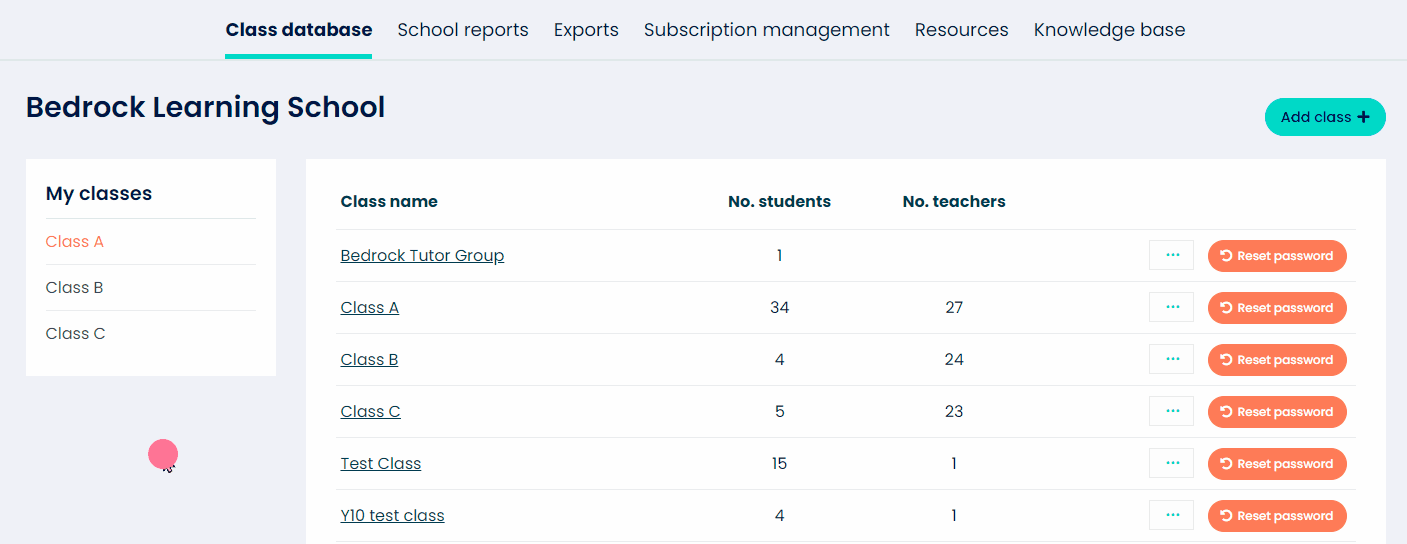
Task: Open Subscription management tab
Action: tap(767, 30)
